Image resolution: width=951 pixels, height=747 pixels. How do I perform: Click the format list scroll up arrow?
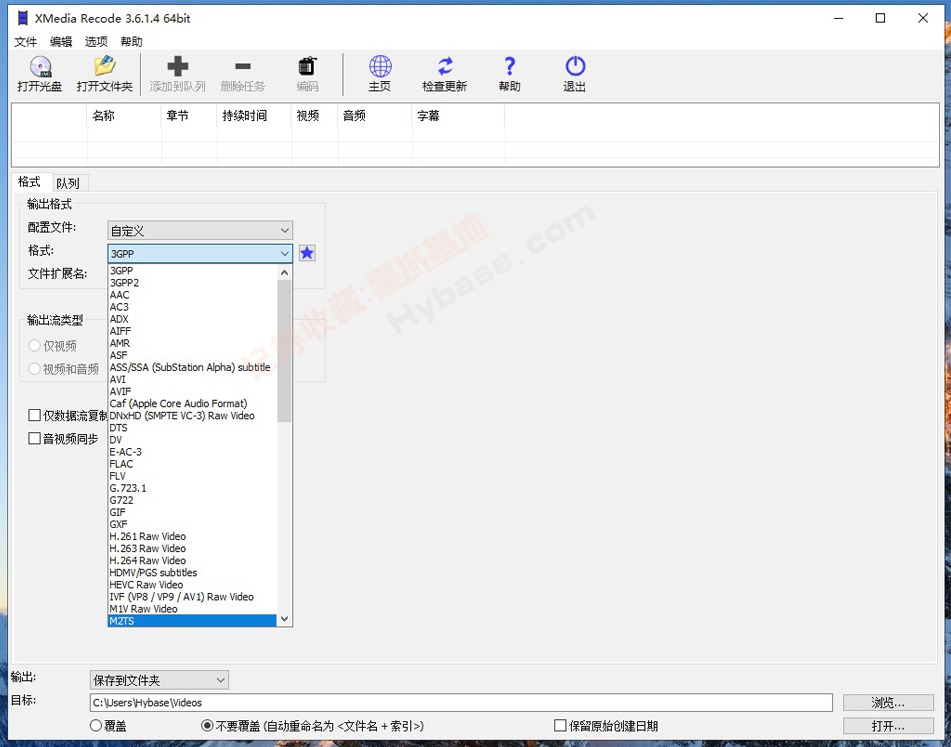(x=284, y=273)
